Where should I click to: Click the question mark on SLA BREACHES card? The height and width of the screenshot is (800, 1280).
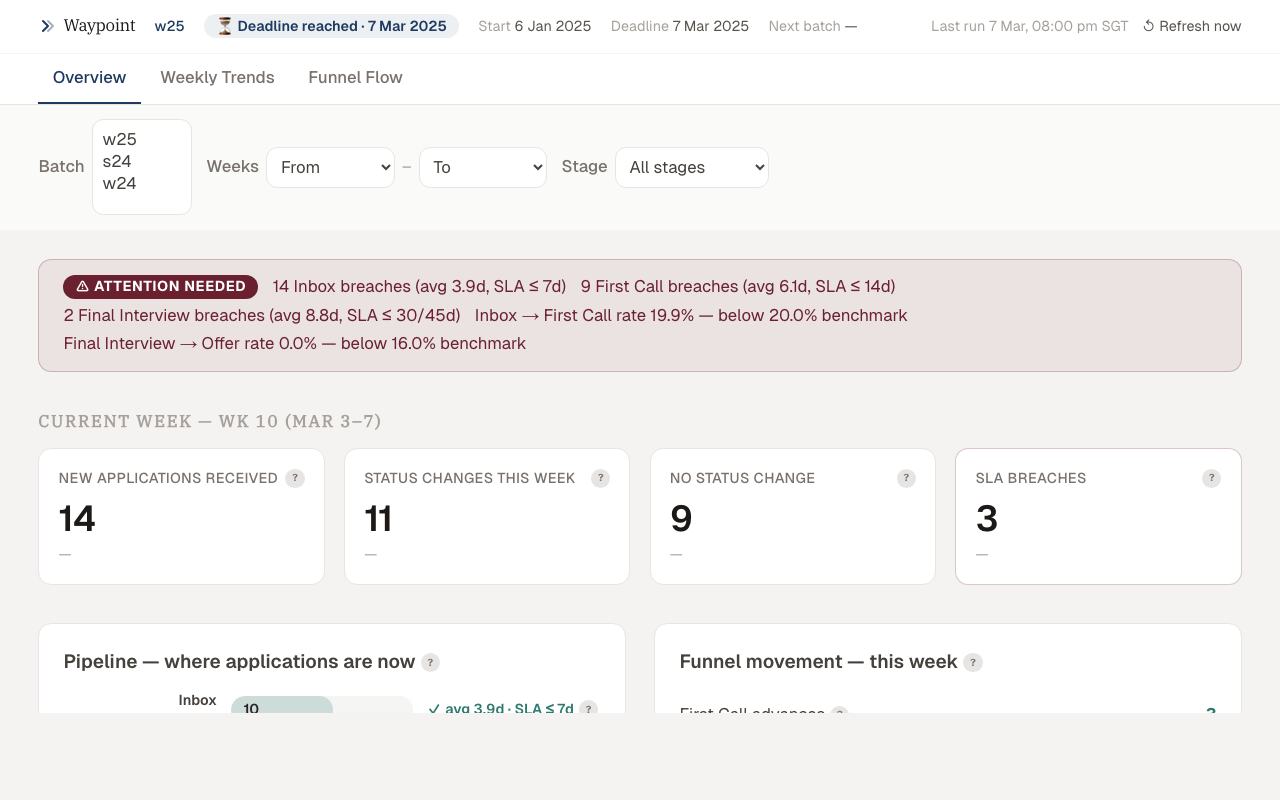pyautogui.click(x=1211, y=478)
